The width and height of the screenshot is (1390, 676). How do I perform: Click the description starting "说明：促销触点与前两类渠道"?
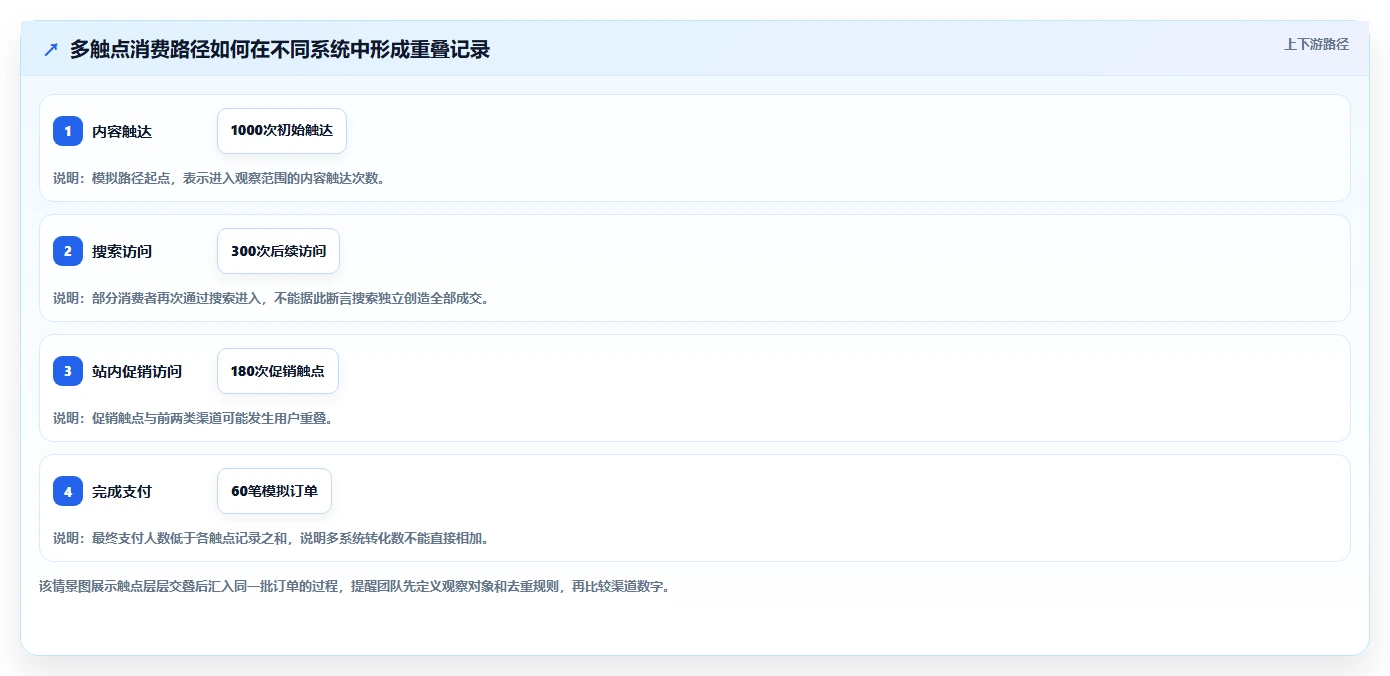(193, 418)
